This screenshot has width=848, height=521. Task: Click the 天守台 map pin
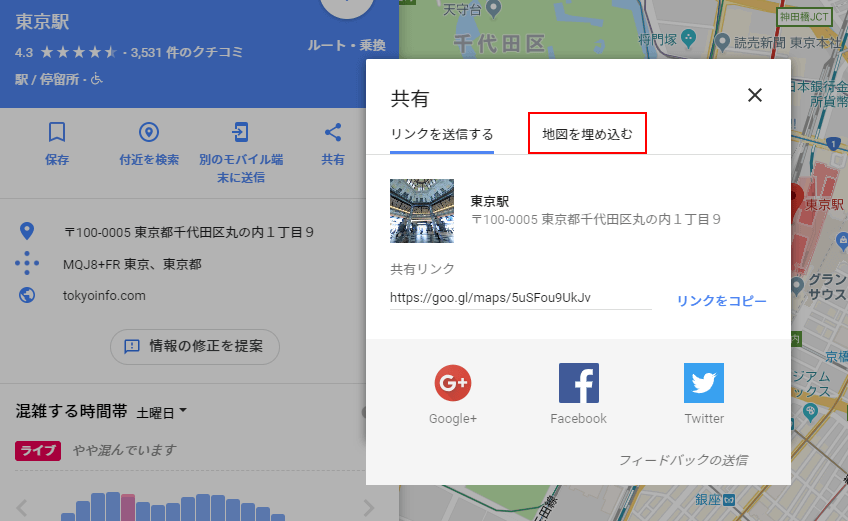pos(493,8)
